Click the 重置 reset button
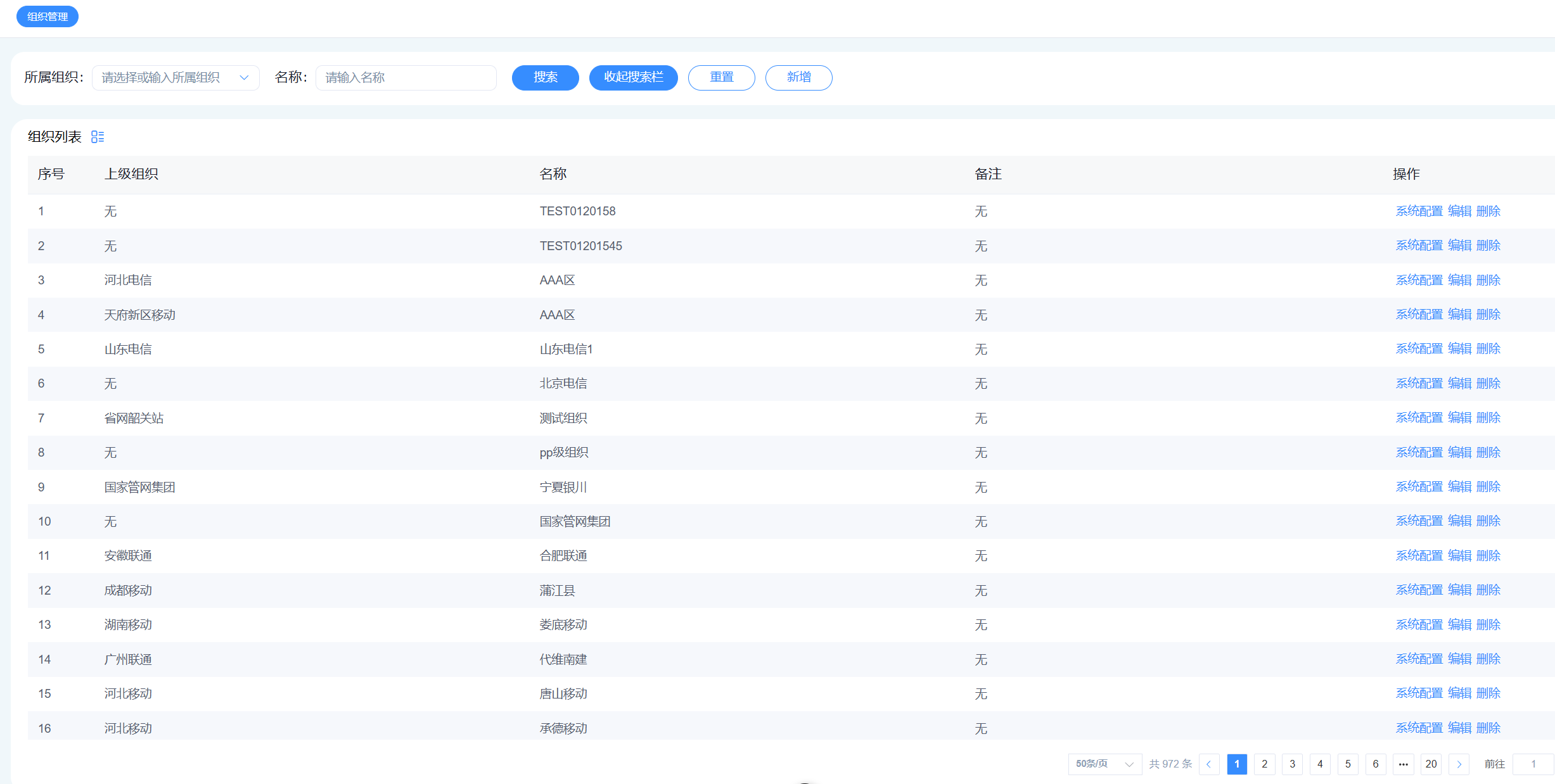Image resolution: width=1555 pixels, height=784 pixels. 721,77
